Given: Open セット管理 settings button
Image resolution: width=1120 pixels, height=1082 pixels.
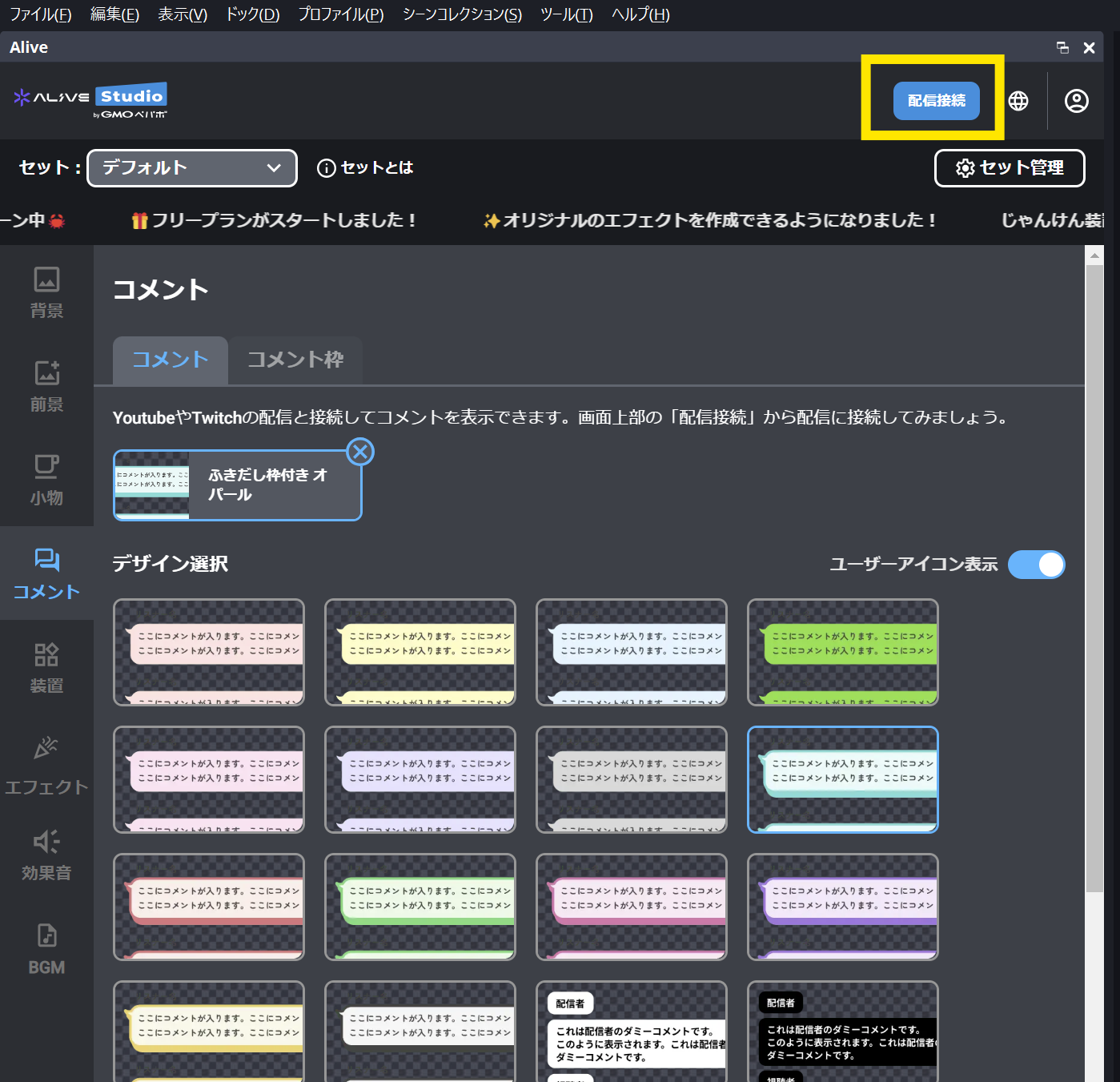Looking at the screenshot, I should pyautogui.click(x=1010, y=168).
